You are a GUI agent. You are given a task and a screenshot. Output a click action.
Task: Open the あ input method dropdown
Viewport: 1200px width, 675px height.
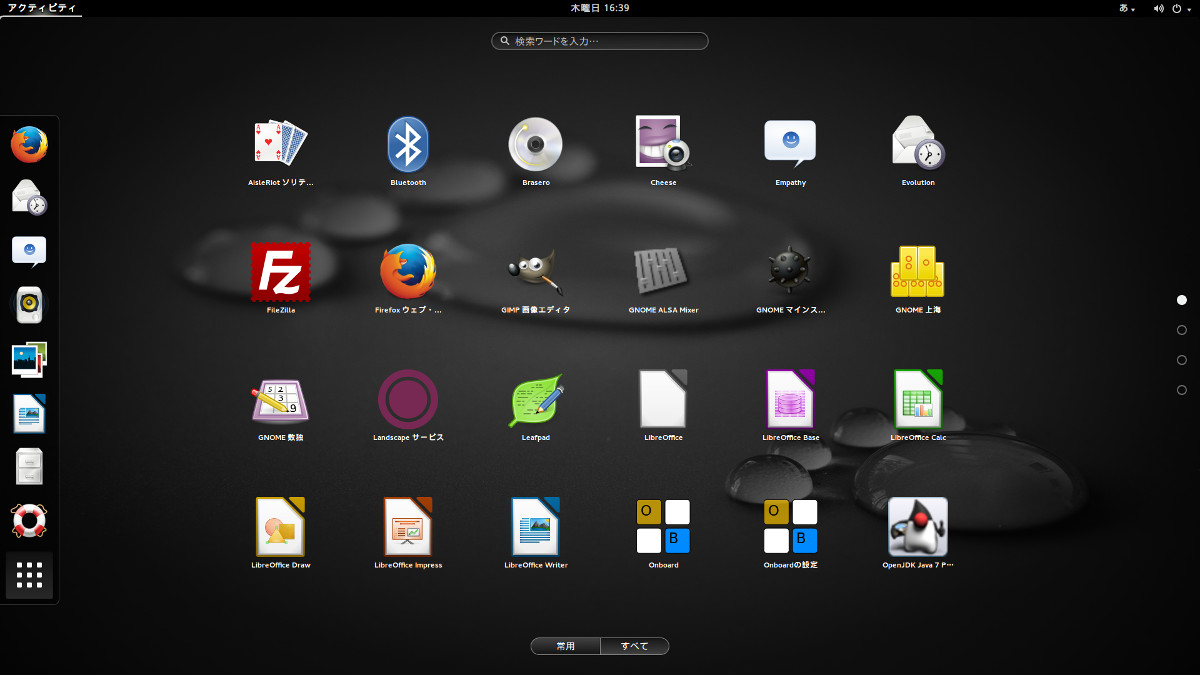[1127, 8]
